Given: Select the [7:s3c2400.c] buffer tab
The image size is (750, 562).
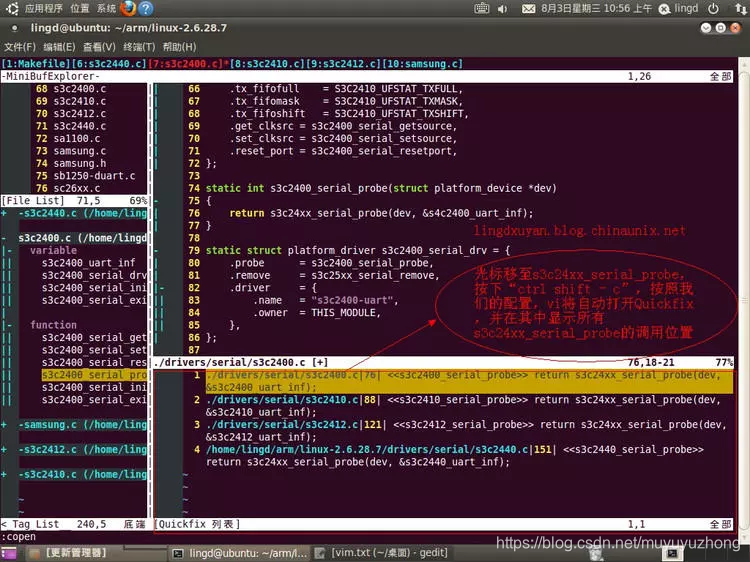Looking at the screenshot, I should (x=186, y=64).
